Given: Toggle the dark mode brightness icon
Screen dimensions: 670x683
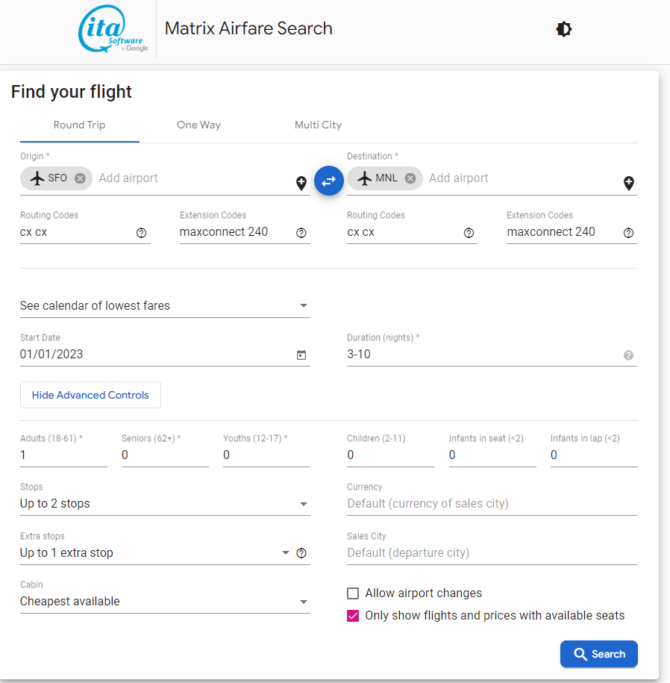Looking at the screenshot, I should (x=564, y=29).
